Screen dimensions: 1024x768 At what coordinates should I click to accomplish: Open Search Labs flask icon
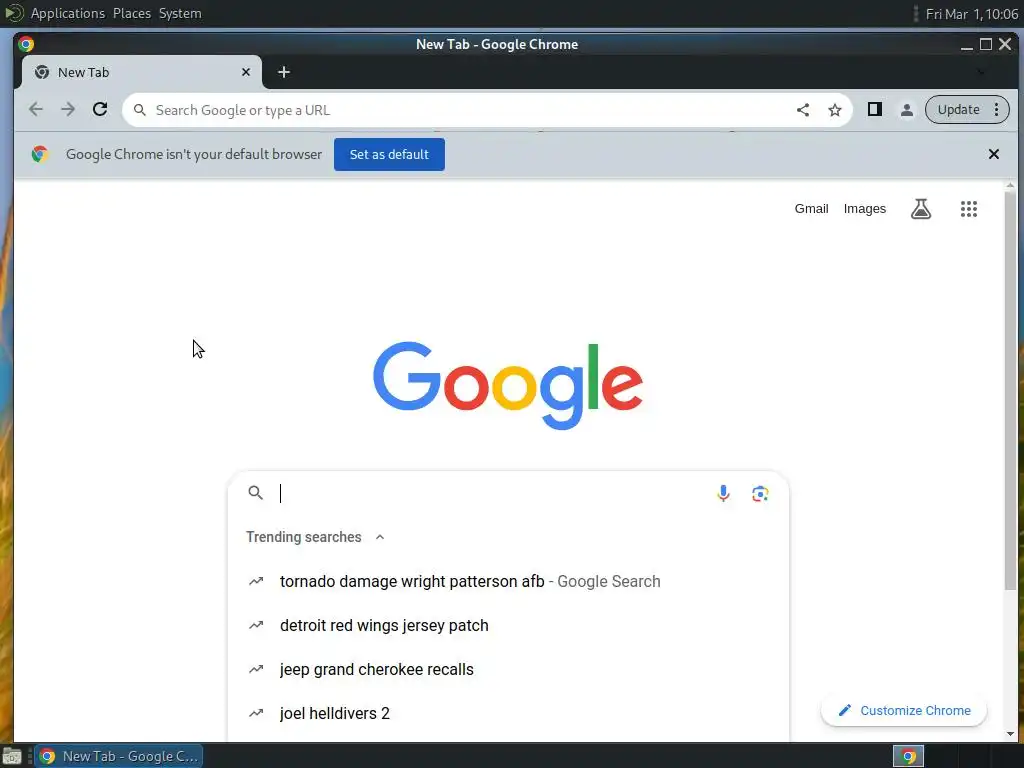tap(921, 209)
